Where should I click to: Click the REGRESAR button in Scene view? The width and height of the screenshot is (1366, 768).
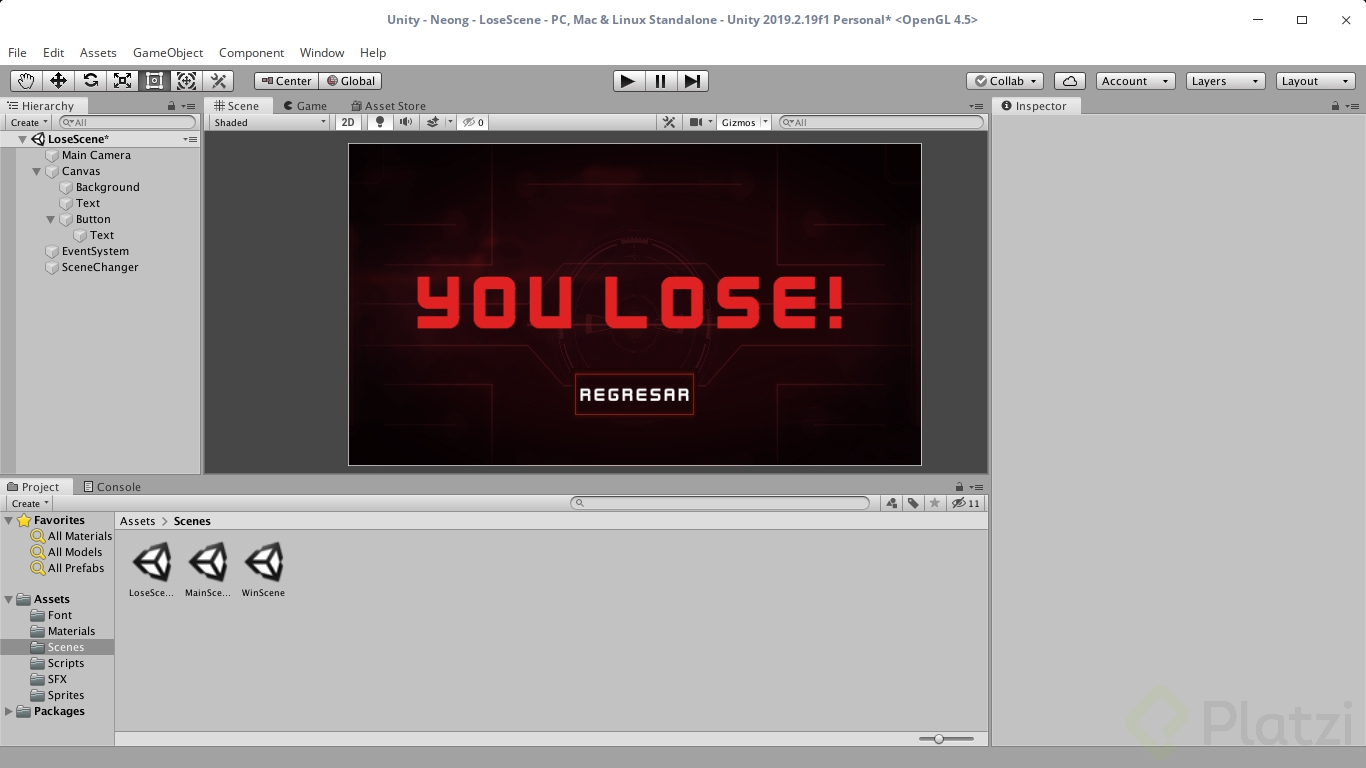tap(634, 394)
